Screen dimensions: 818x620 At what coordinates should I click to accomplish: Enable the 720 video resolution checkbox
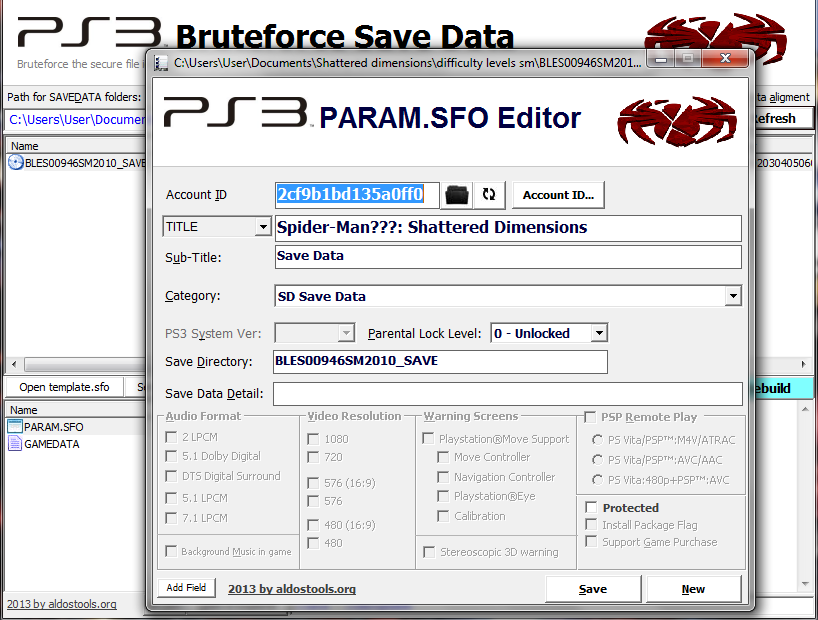tap(313, 457)
